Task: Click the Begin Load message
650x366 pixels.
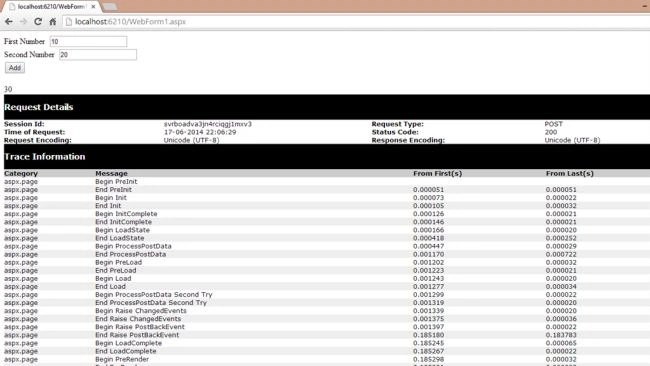Action: (113, 279)
